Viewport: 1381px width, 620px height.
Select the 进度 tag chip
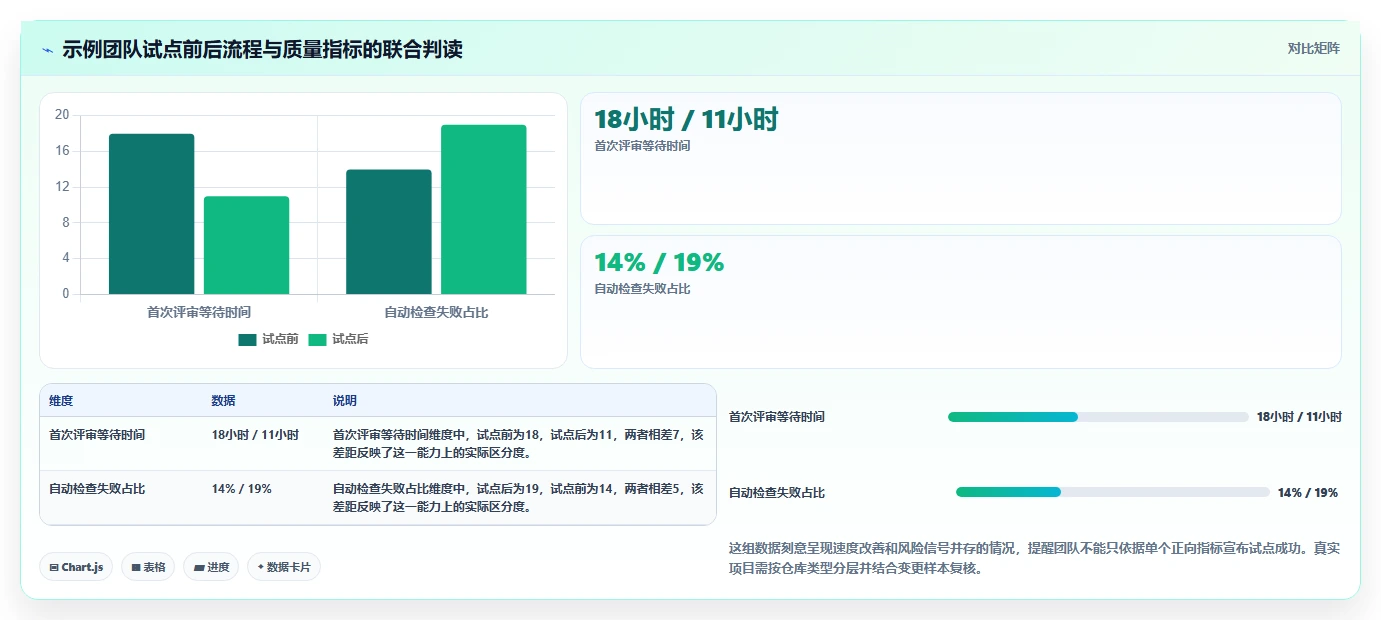click(211, 567)
